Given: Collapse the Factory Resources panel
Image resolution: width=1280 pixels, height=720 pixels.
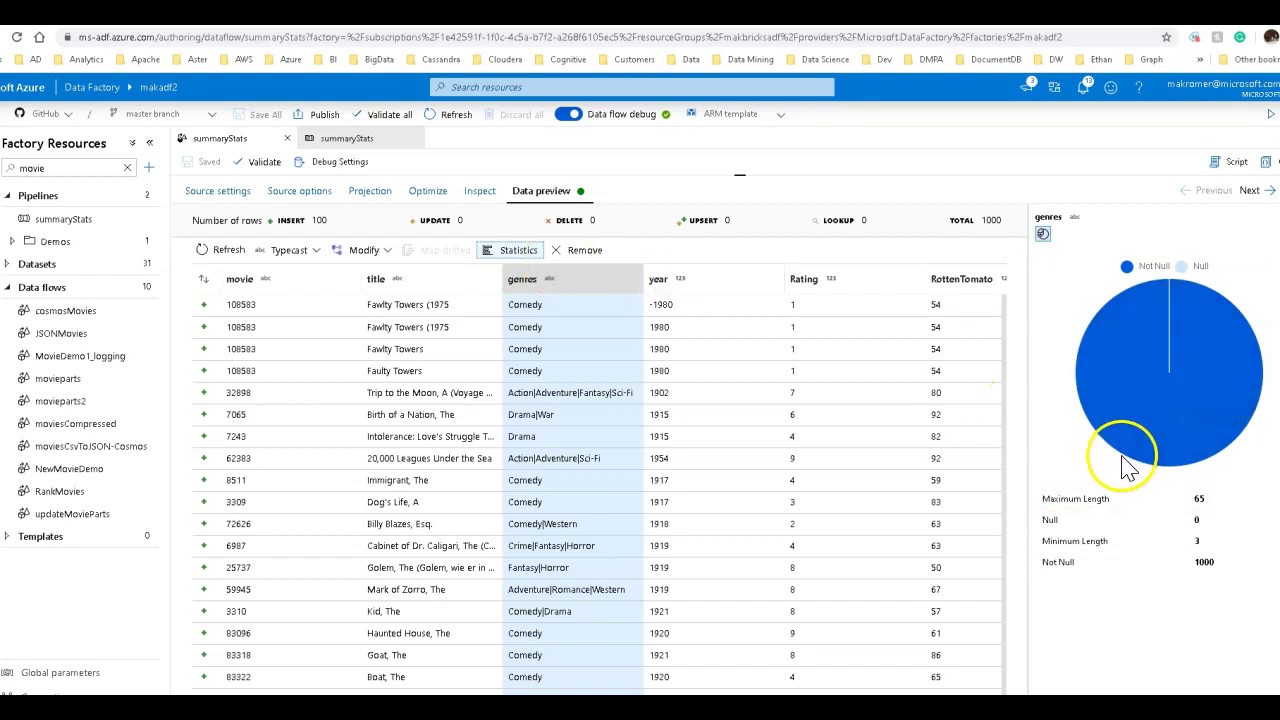Looking at the screenshot, I should coord(150,143).
